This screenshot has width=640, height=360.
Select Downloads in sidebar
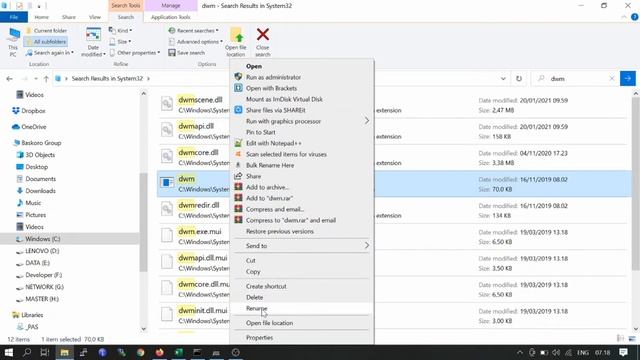[36, 191]
